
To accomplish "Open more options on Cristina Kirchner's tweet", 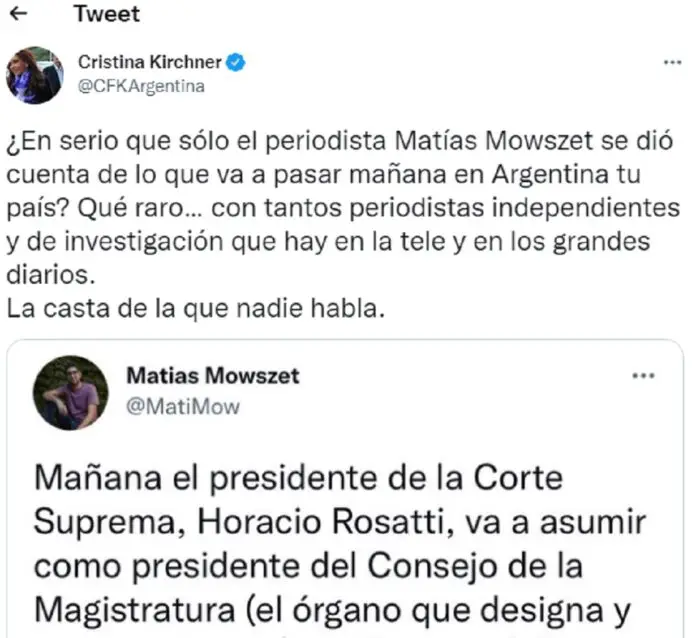I will point(671,62).
